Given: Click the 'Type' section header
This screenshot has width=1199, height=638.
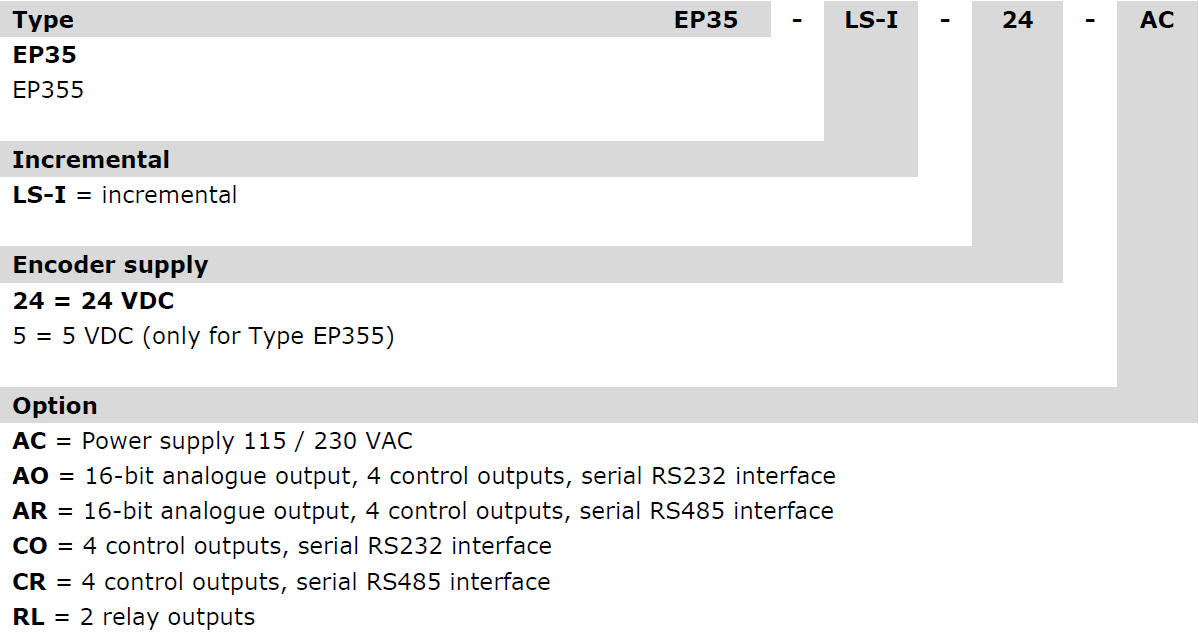Looking at the screenshot, I should pyautogui.click(x=43, y=20).
